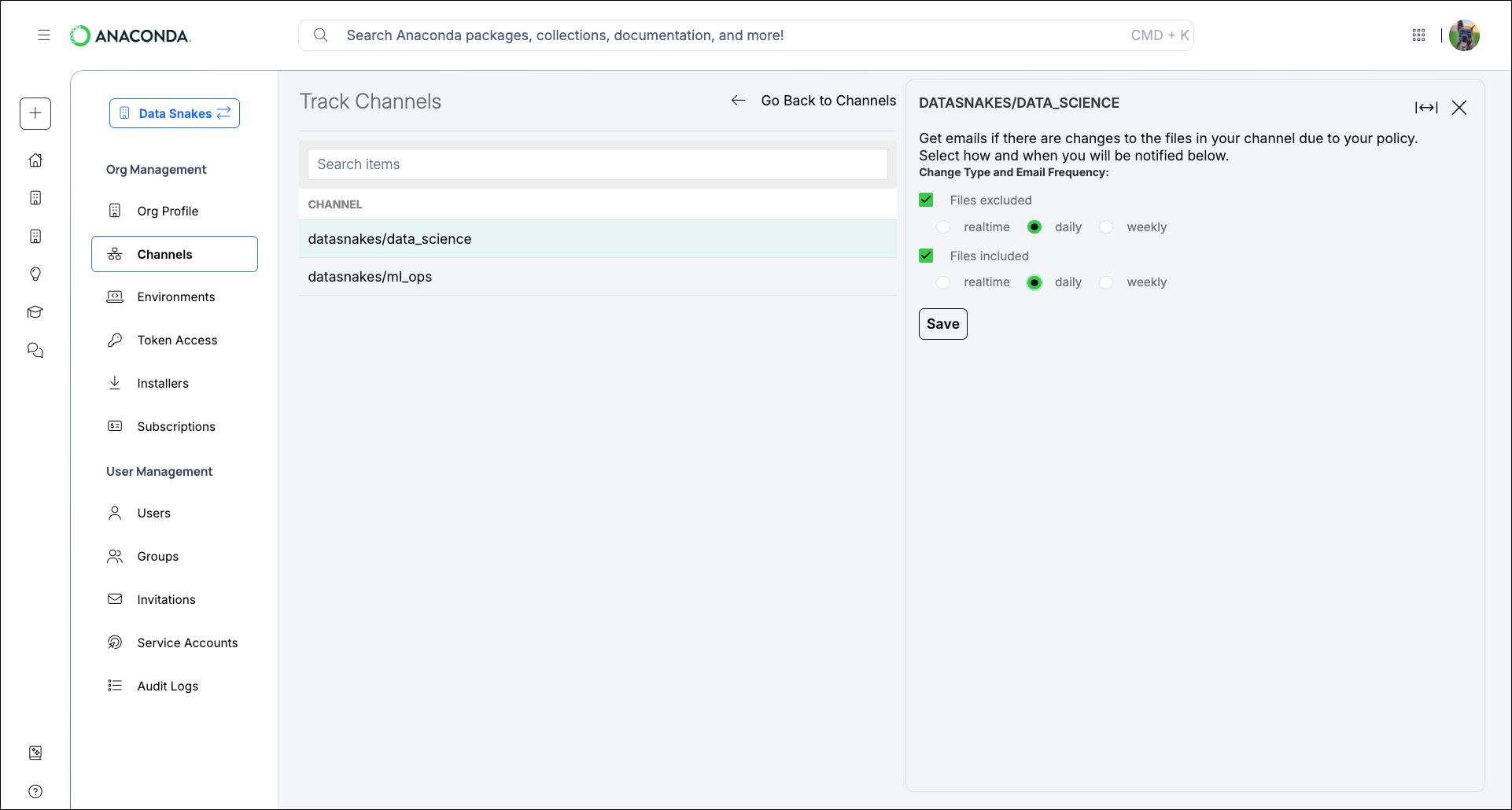Click the back arrow beside Go Back to Channels
Viewport: 1512px width, 810px height.
(x=738, y=101)
